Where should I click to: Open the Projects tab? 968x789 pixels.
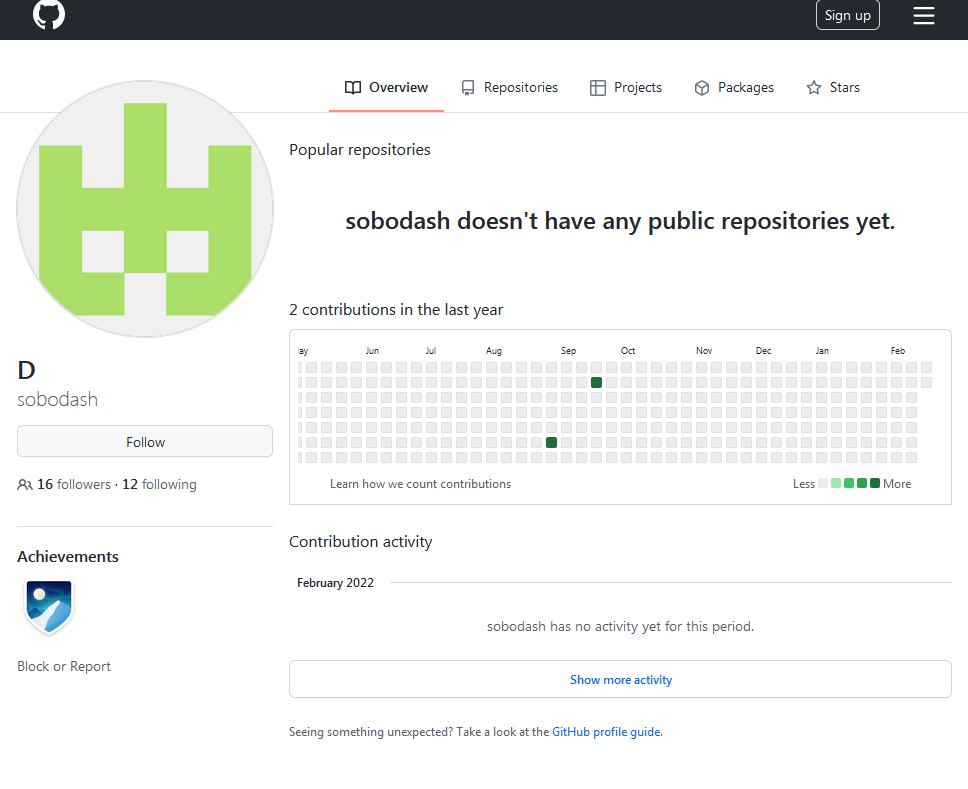pos(626,88)
